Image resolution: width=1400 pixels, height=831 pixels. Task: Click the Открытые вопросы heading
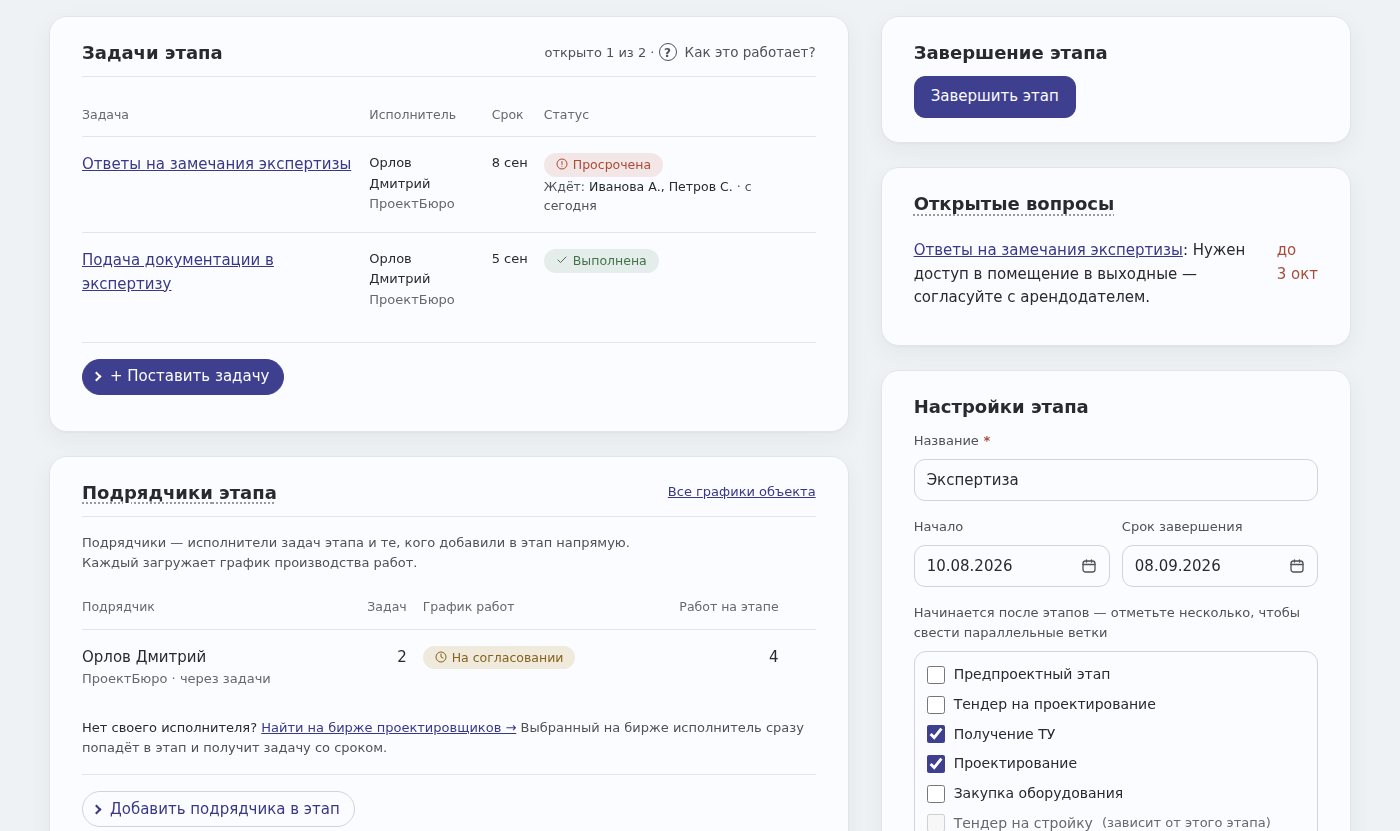[1014, 204]
